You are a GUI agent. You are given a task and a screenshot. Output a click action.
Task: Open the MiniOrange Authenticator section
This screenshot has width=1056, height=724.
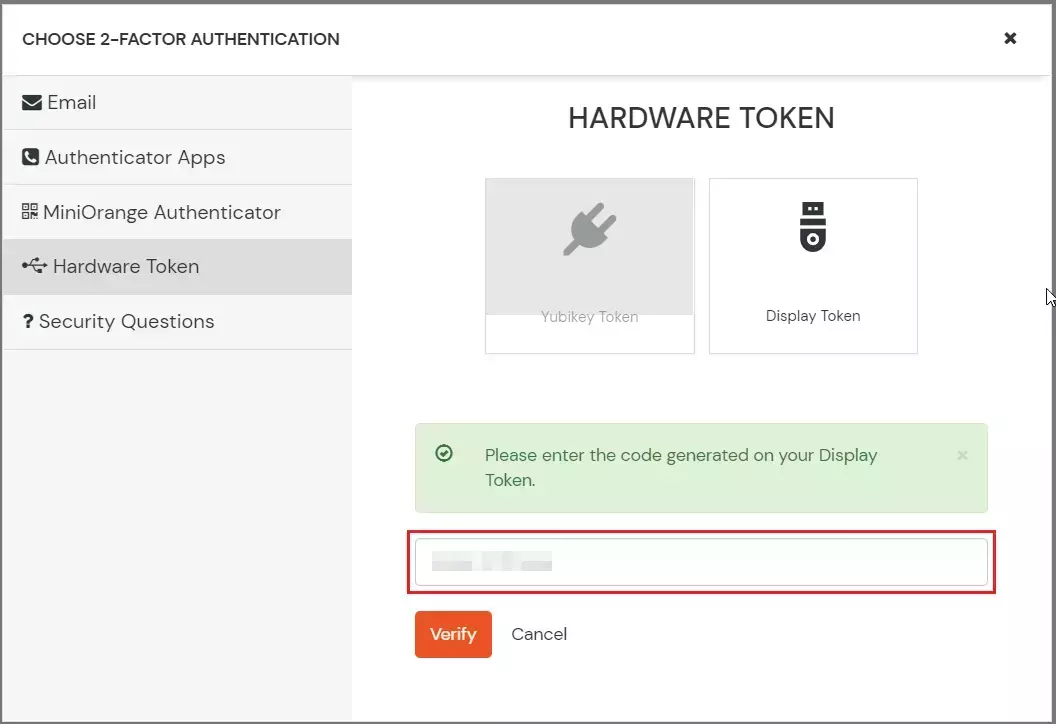pos(160,212)
